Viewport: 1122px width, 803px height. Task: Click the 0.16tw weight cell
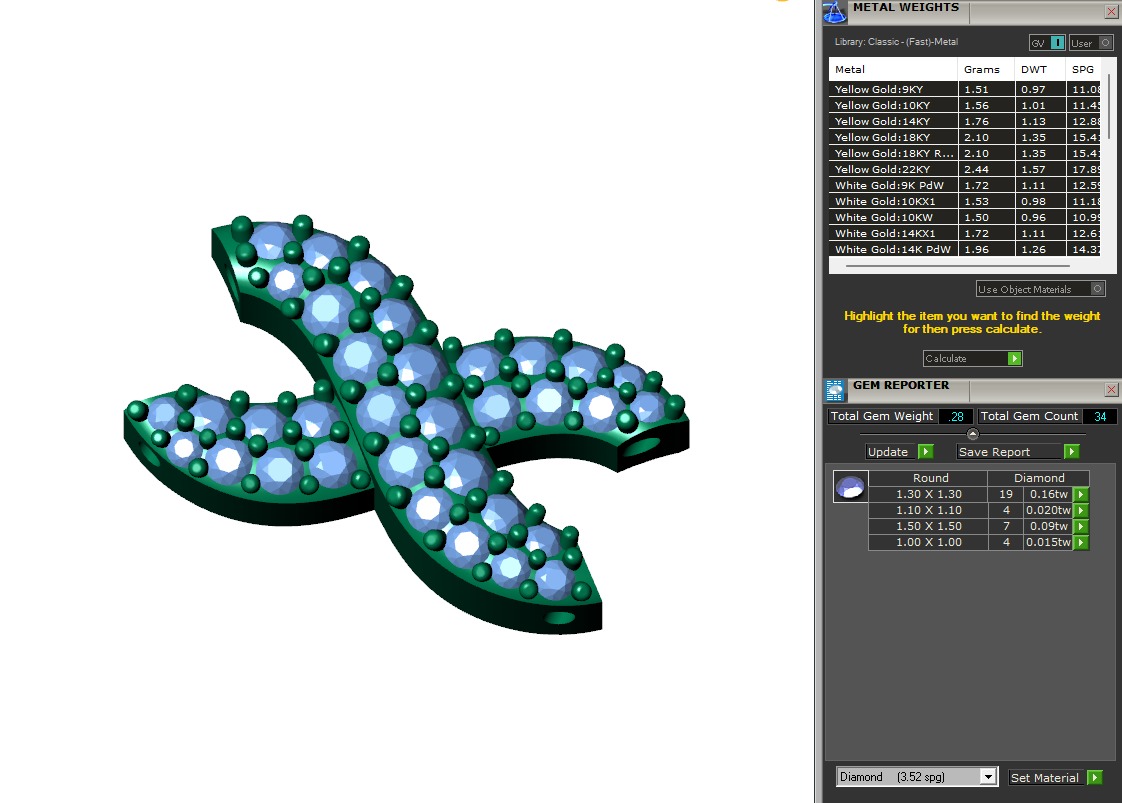[1049, 494]
